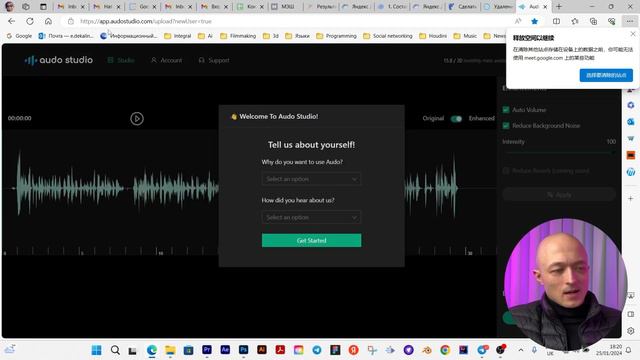
Task: Open the Account nav item
Action: [x=167, y=60]
